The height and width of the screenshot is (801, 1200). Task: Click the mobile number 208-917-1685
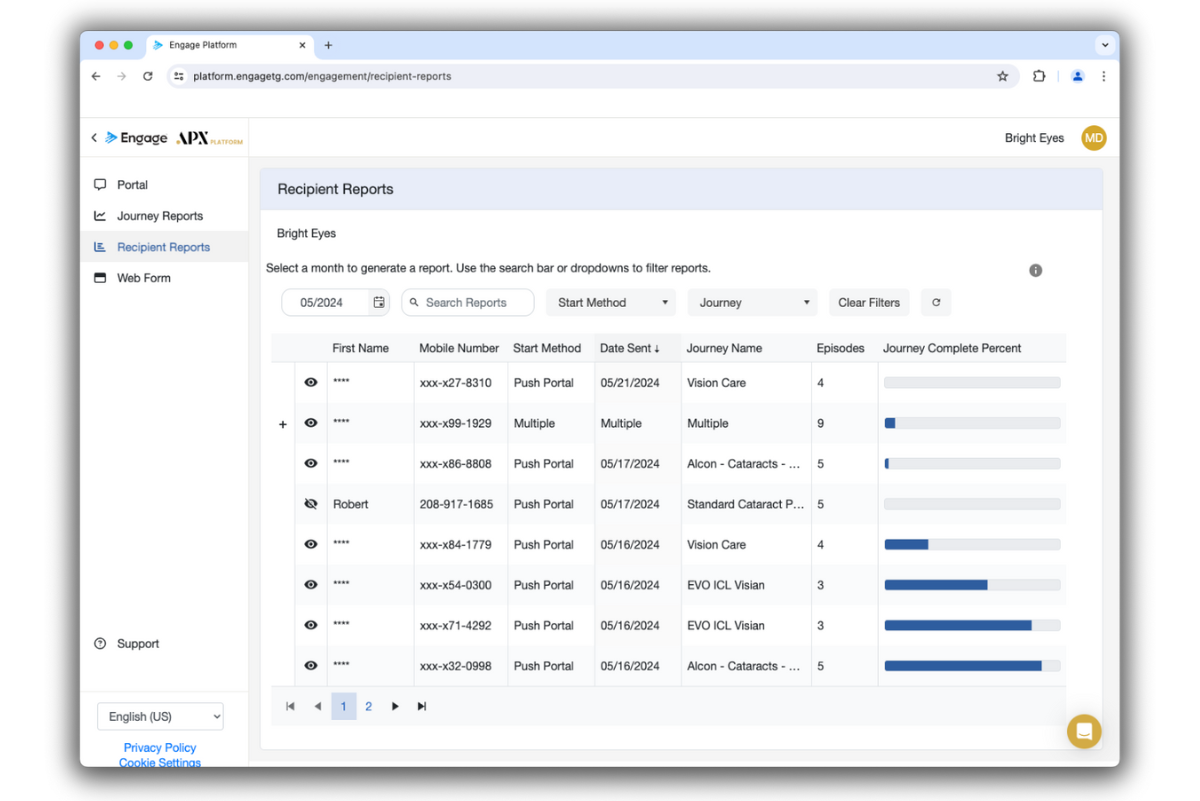pyautogui.click(x=456, y=504)
